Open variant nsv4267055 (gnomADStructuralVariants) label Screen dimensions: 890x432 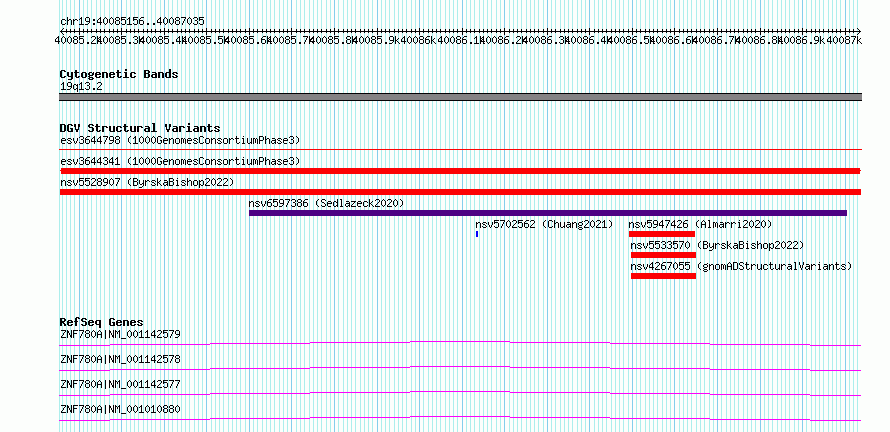(741, 266)
